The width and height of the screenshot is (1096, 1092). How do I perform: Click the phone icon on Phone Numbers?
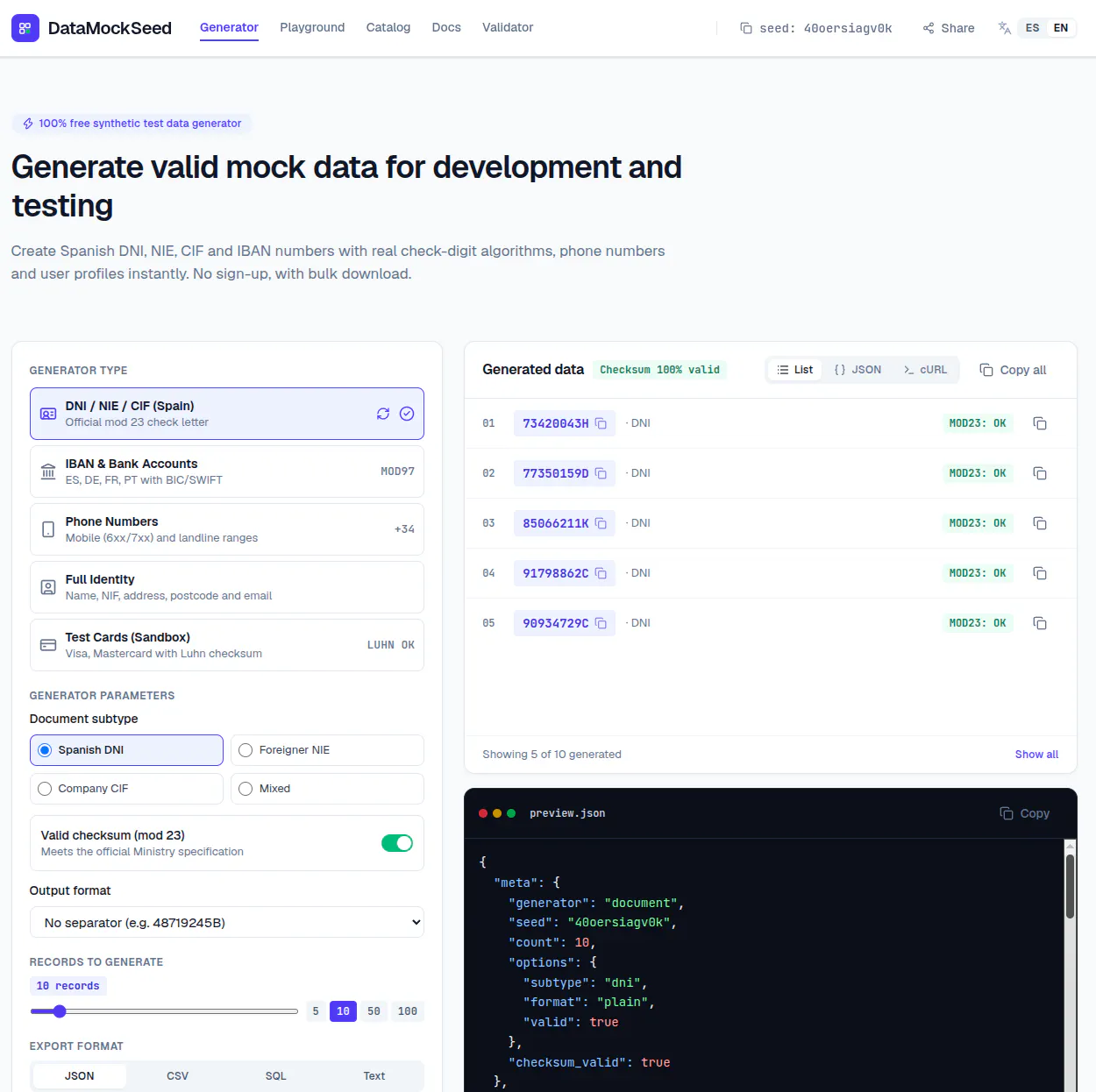[48, 529]
